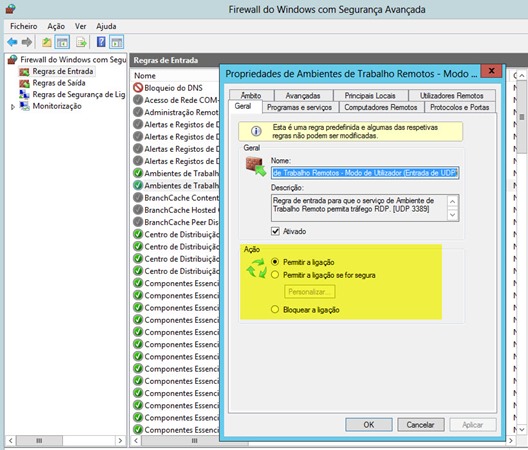
Task: Select Bloquear a ligação radio option
Action: click(275, 309)
